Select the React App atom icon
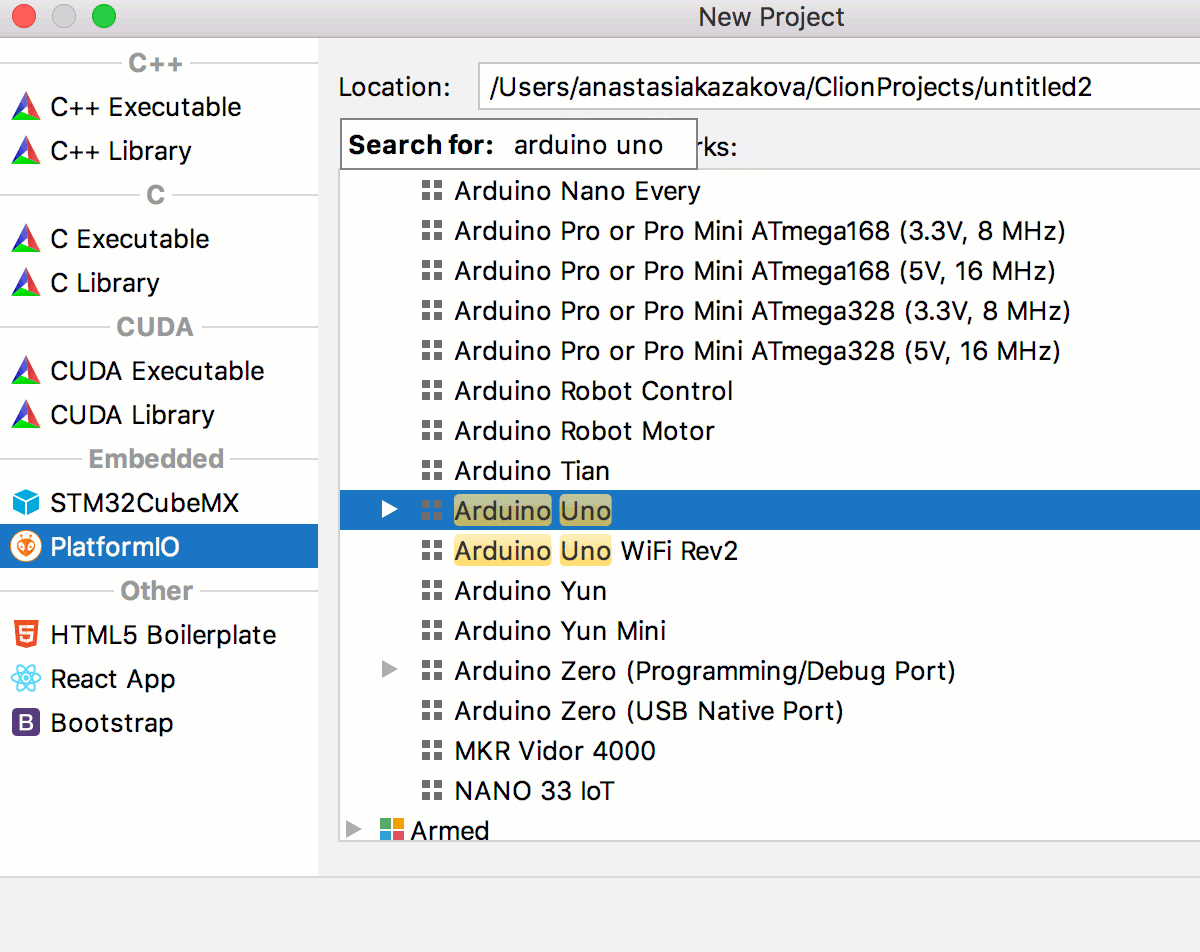1200x952 pixels. 26,679
